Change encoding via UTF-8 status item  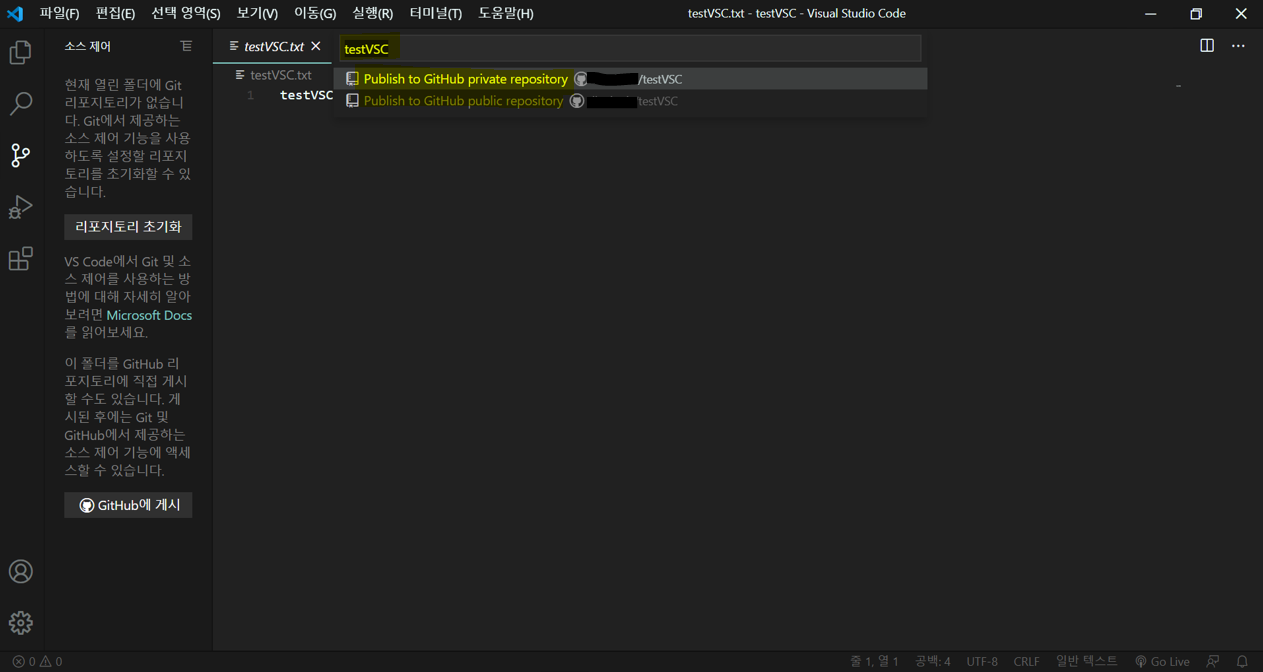pyautogui.click(x=982, y=661)
